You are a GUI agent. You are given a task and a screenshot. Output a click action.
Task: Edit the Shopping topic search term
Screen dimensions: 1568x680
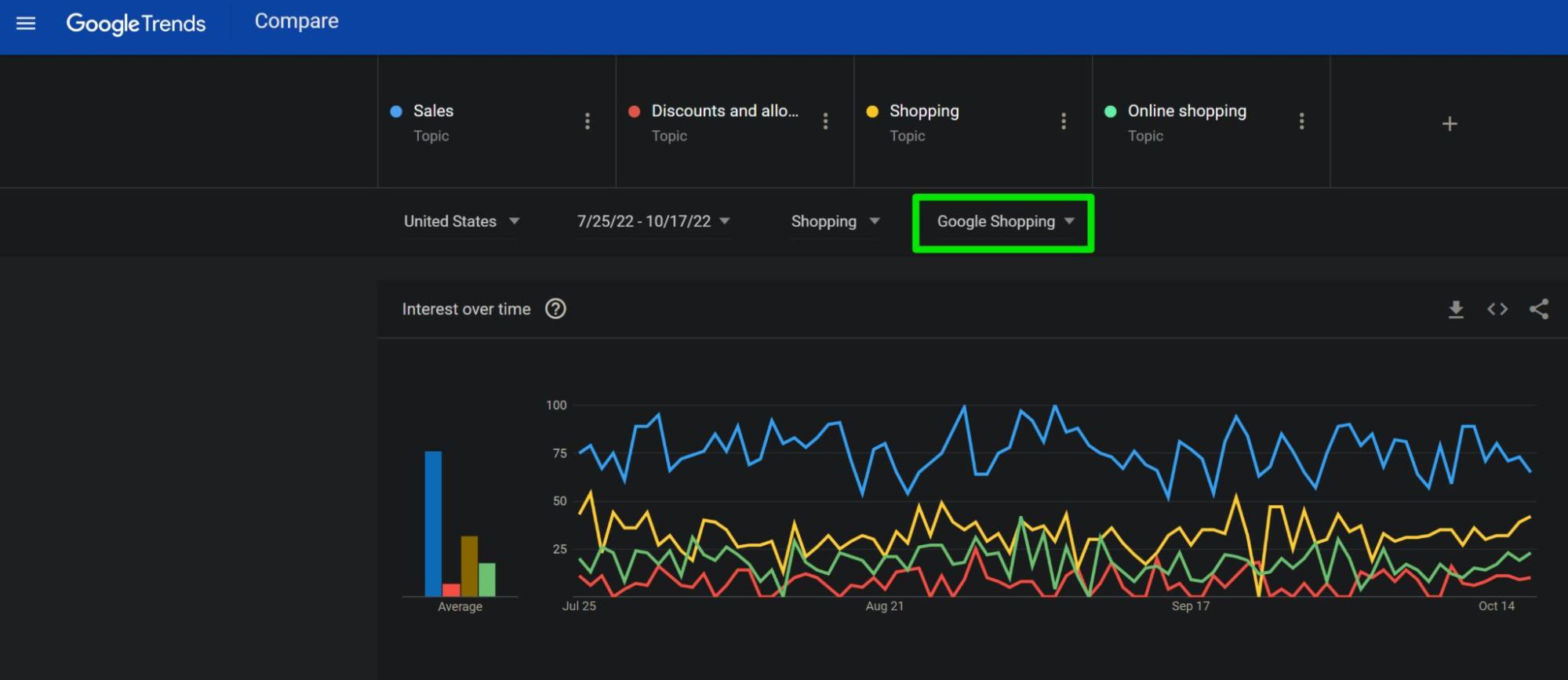(x=924, y=111)
